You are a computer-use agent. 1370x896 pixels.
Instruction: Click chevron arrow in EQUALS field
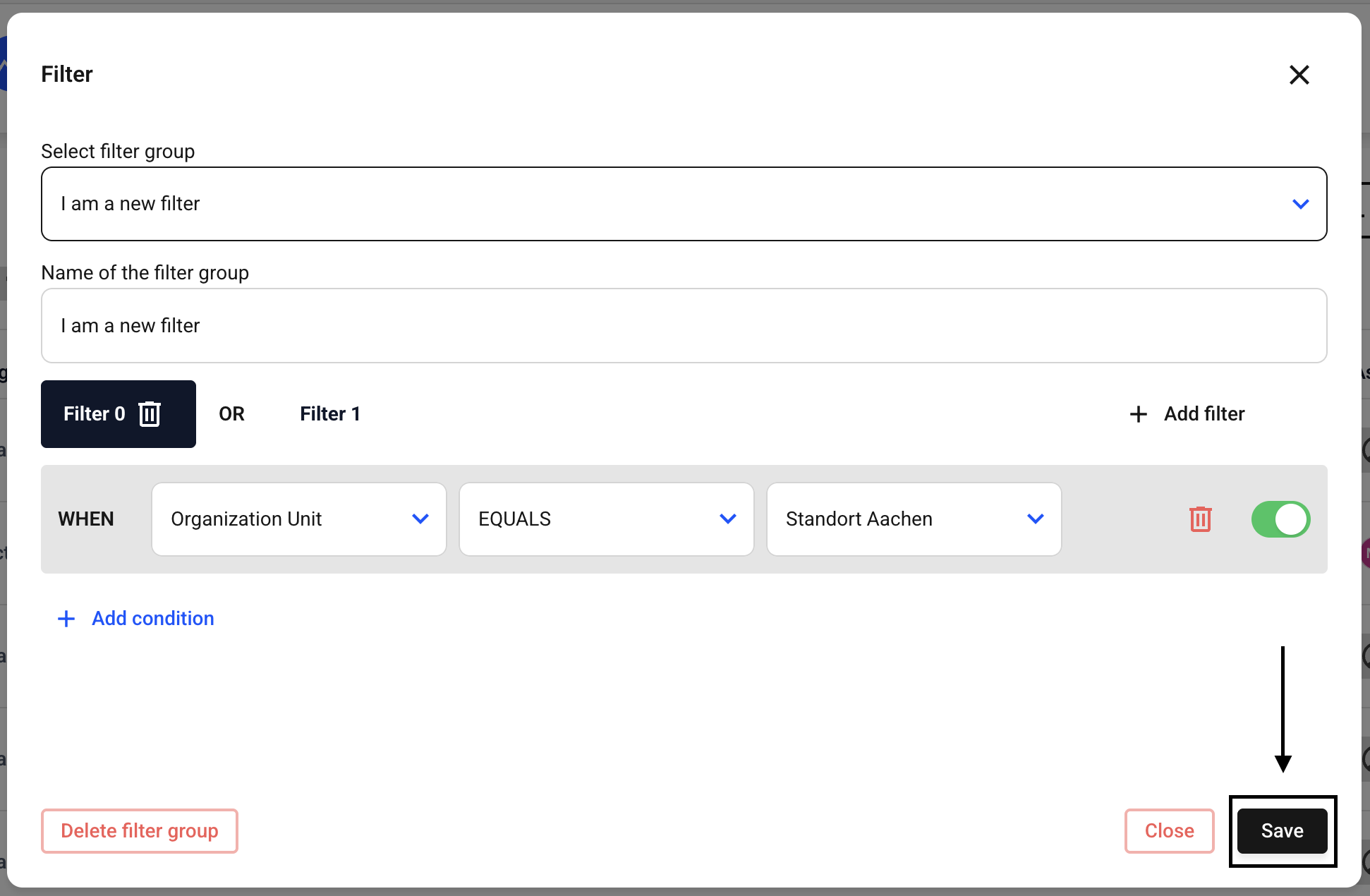[x=727, y=519]
